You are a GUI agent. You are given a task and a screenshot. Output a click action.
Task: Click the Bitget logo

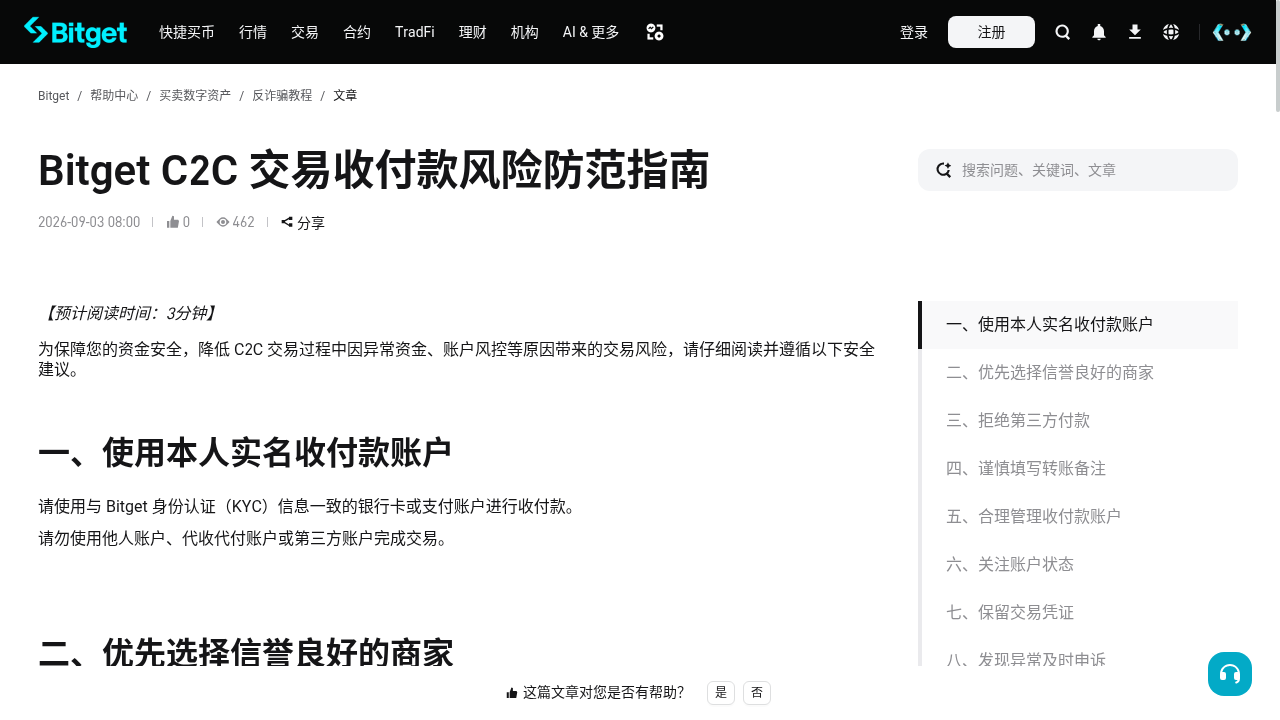tap(75, 32)
